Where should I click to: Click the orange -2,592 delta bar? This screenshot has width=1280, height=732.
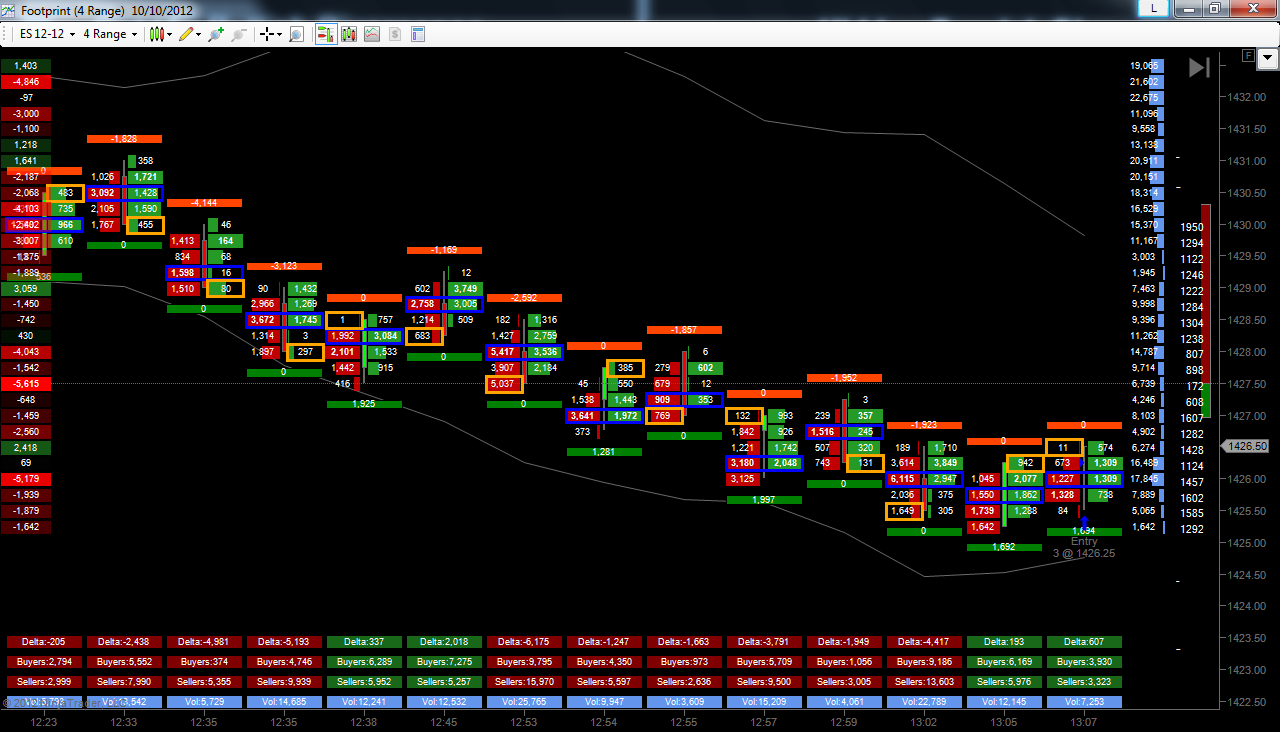click(524, 298)
